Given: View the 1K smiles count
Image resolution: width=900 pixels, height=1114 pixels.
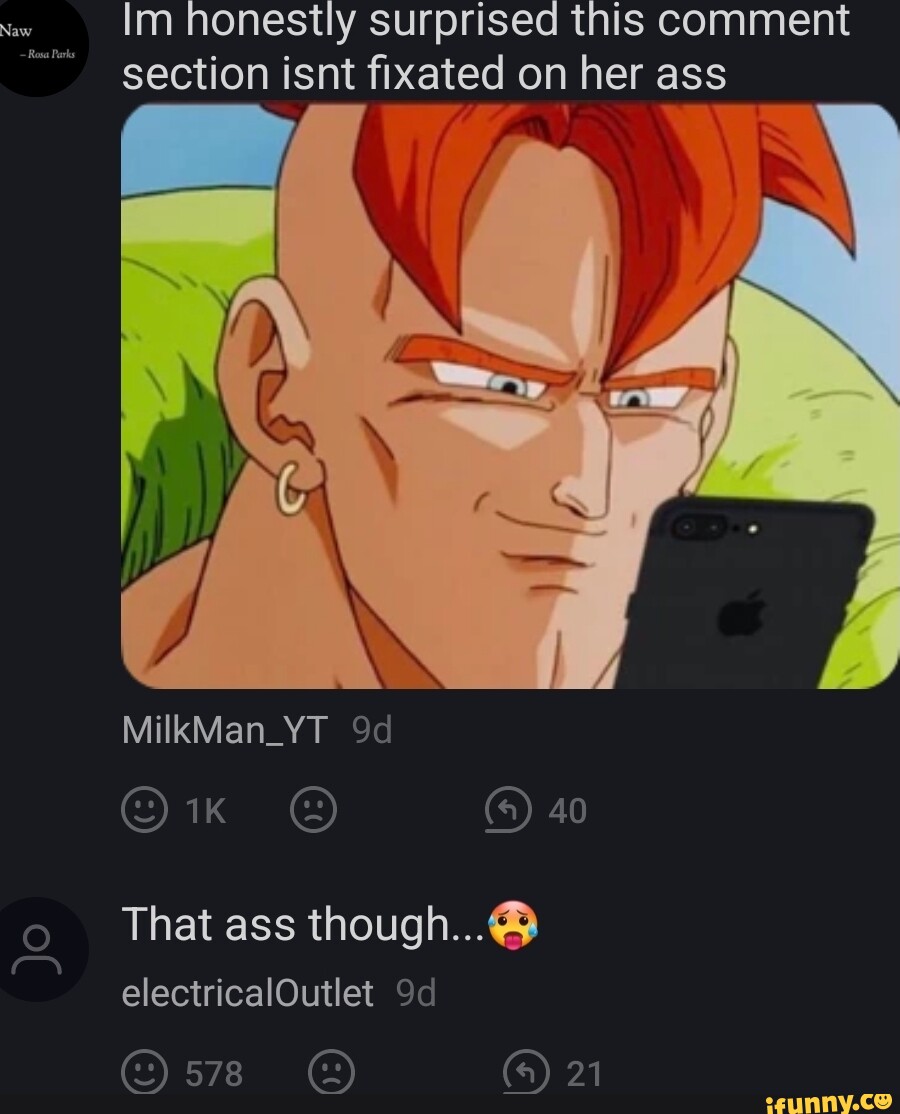Looking at the screenshot, I should tap(205, 811).
